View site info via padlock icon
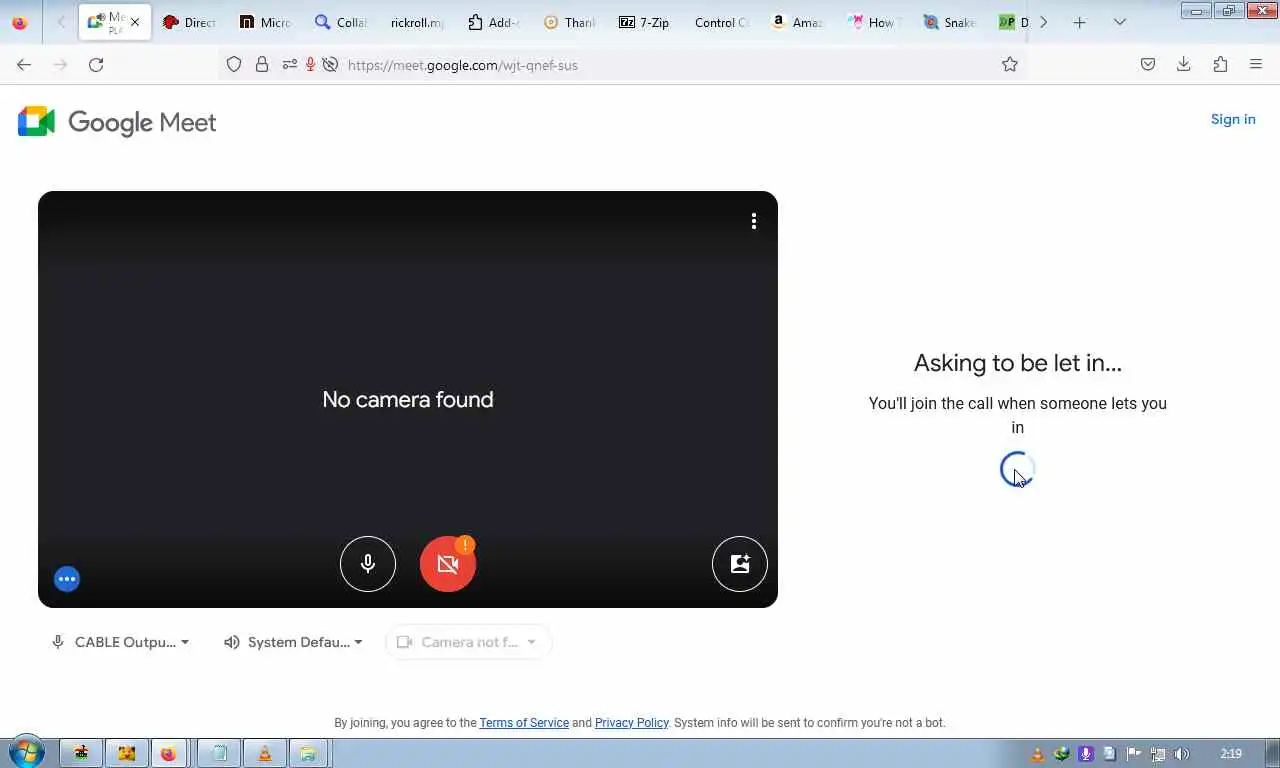1280x768 pixels. (x=262, y=65)
